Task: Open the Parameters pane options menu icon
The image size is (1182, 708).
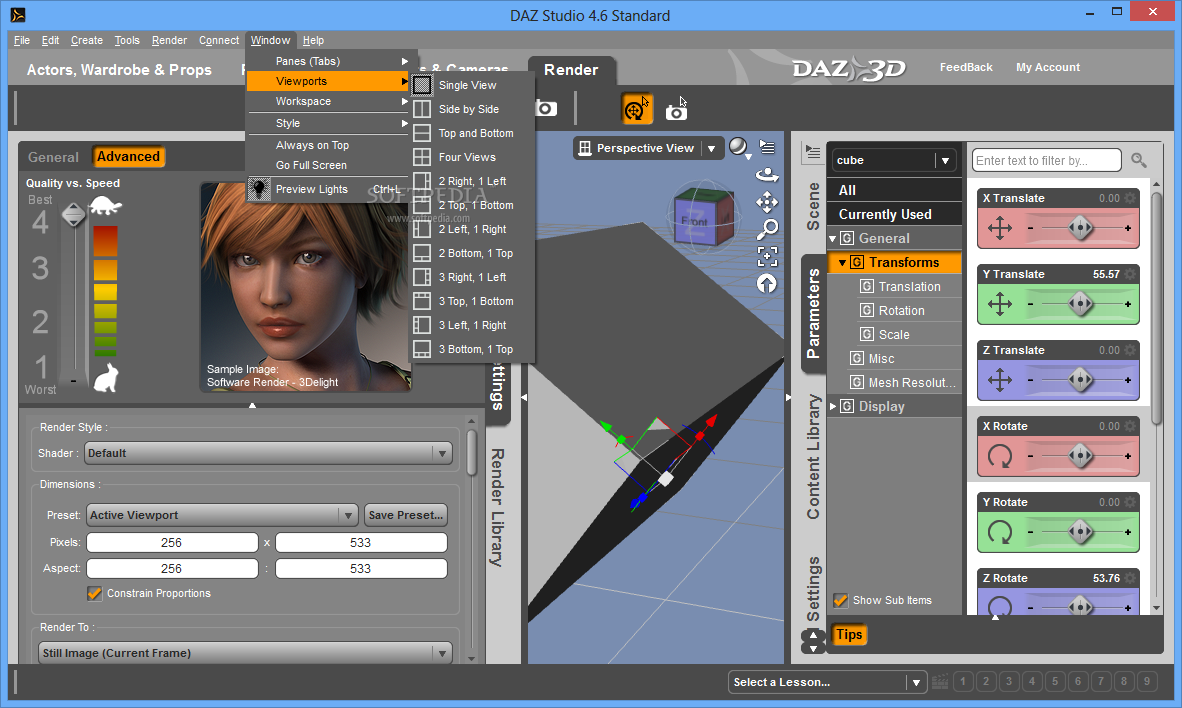Action: coord(812,152)
